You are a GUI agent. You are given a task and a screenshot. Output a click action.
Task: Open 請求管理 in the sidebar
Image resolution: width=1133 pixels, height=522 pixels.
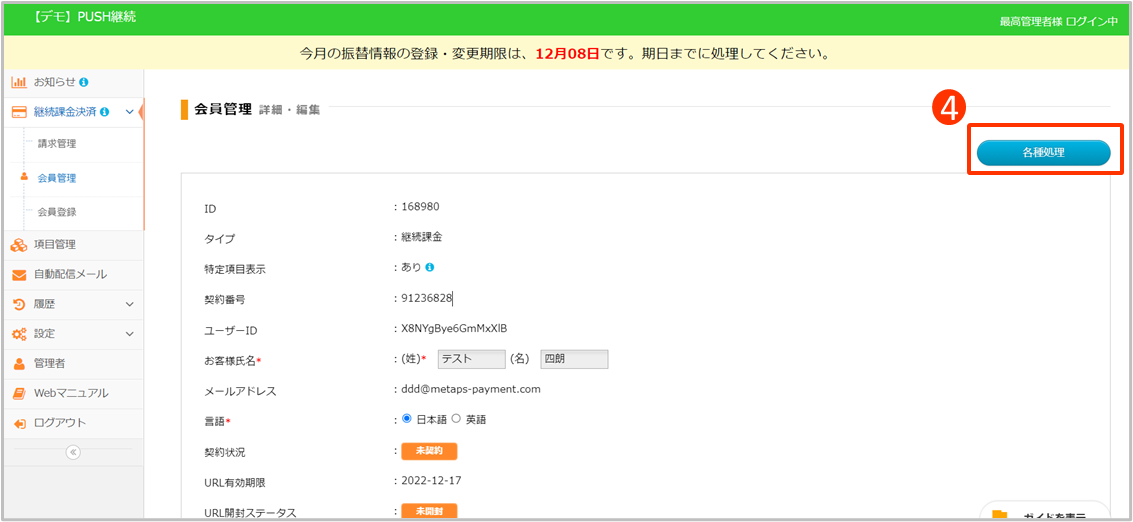[x=56, y=144]
